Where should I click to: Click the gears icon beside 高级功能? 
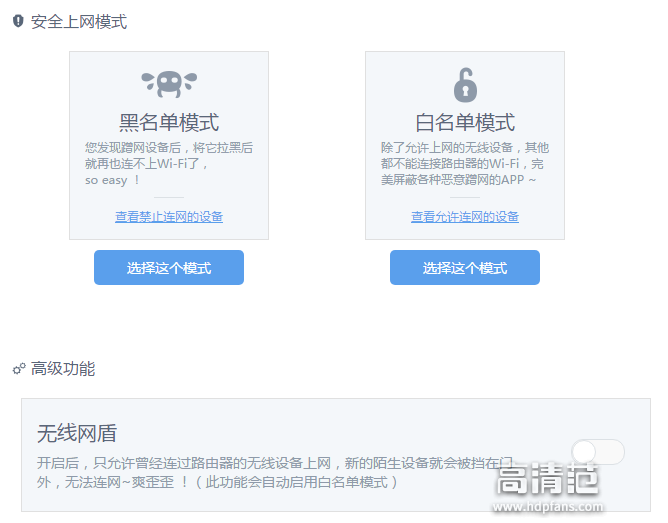pos(19,369)
